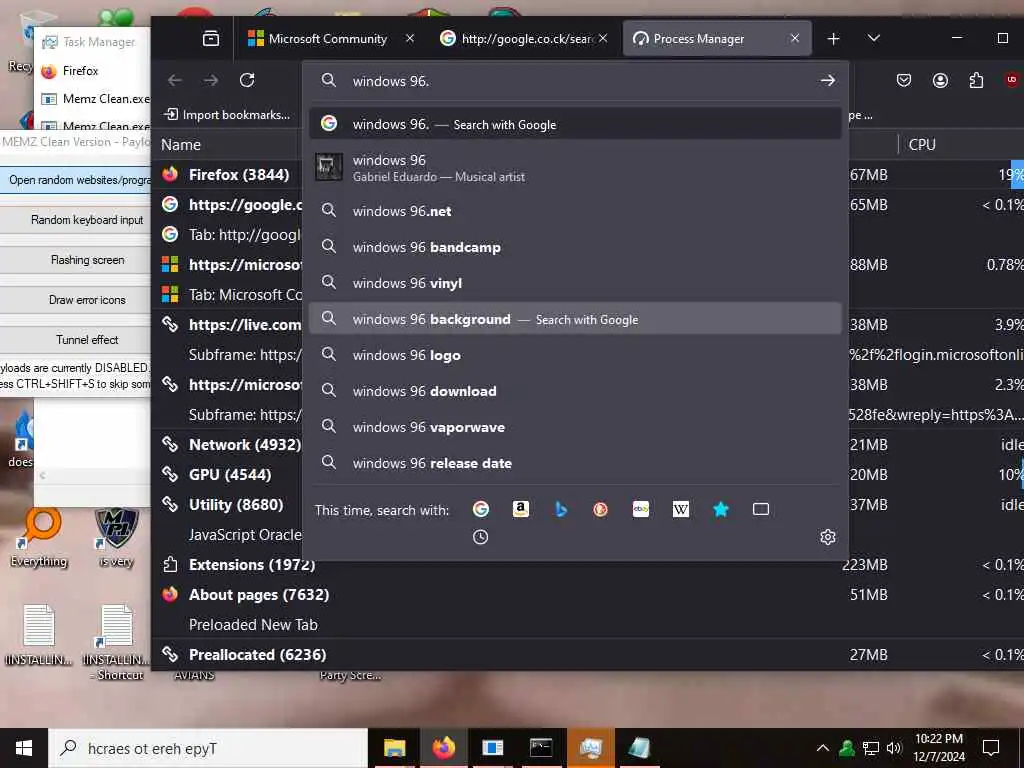Search history with the clock icon
The height and width of the screenshot is (768, 1024).
(x=481, y=537)
